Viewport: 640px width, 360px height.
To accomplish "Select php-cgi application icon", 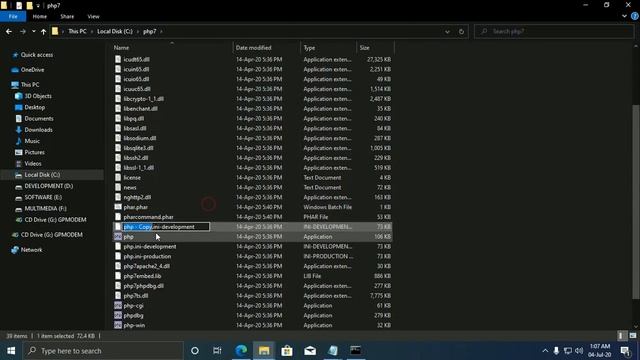I will click(x=118, y=306).
